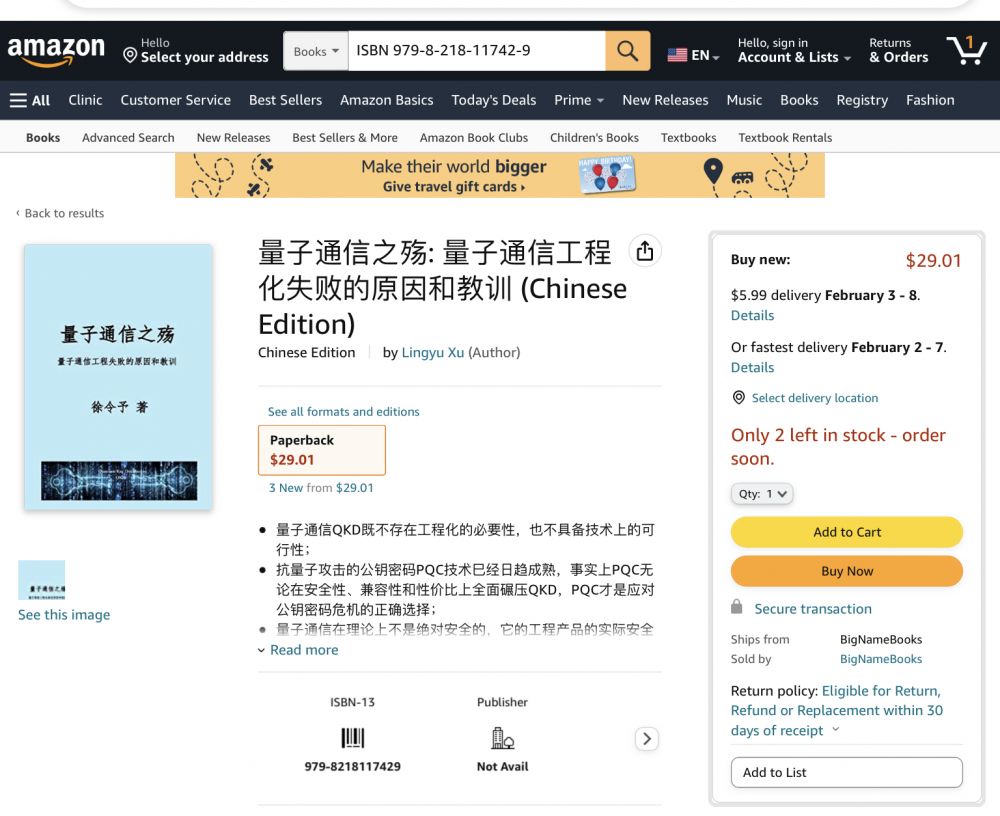Open the All hamburger menu
This screenshot has height=816, width=1000.
tap(30, 100)
